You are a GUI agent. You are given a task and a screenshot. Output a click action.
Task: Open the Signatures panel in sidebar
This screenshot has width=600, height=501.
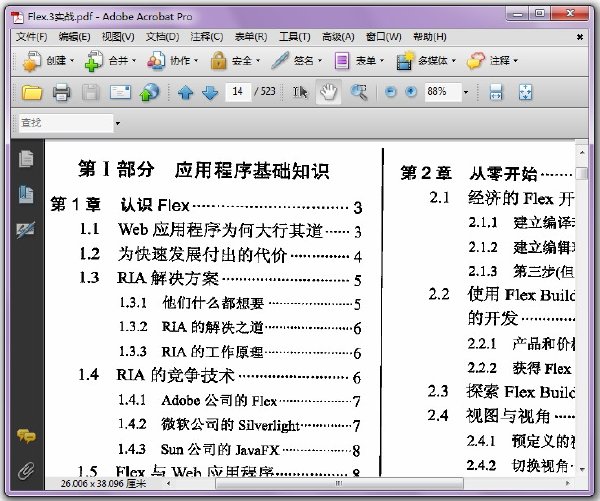pyautogui.click(x=26, y=230)
